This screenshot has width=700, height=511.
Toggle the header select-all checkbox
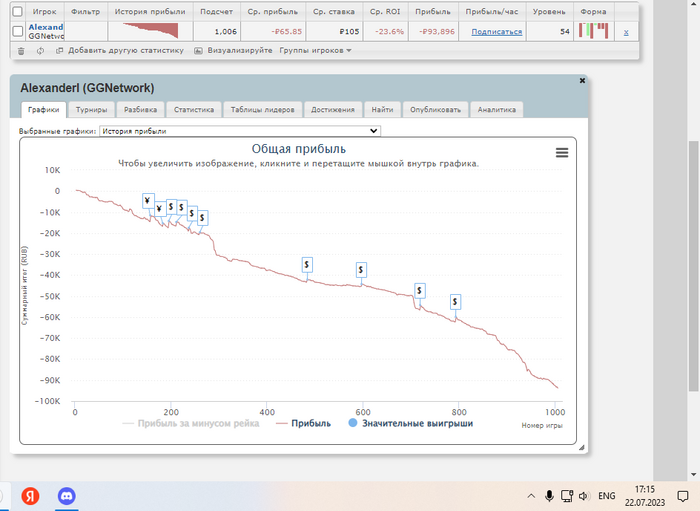(17, 12)
